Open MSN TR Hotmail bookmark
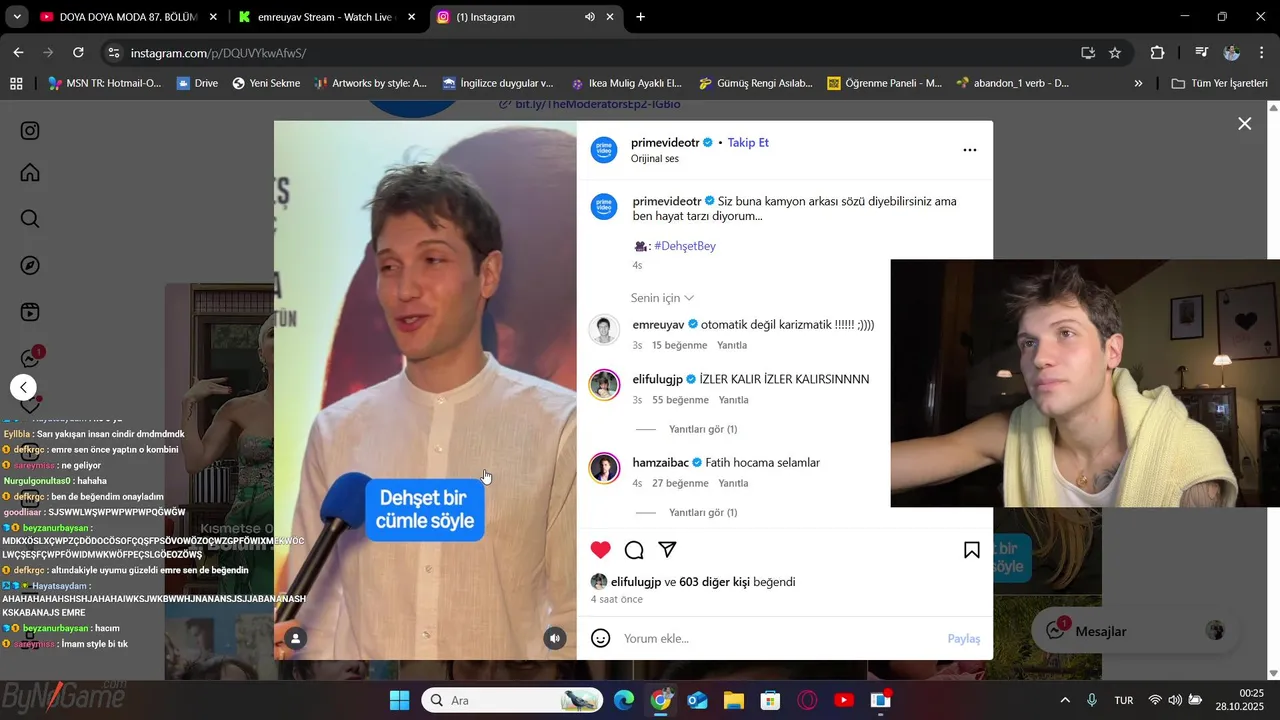Image resolution: width=1280 pixels, height=720 pixels. pos(104,84)
